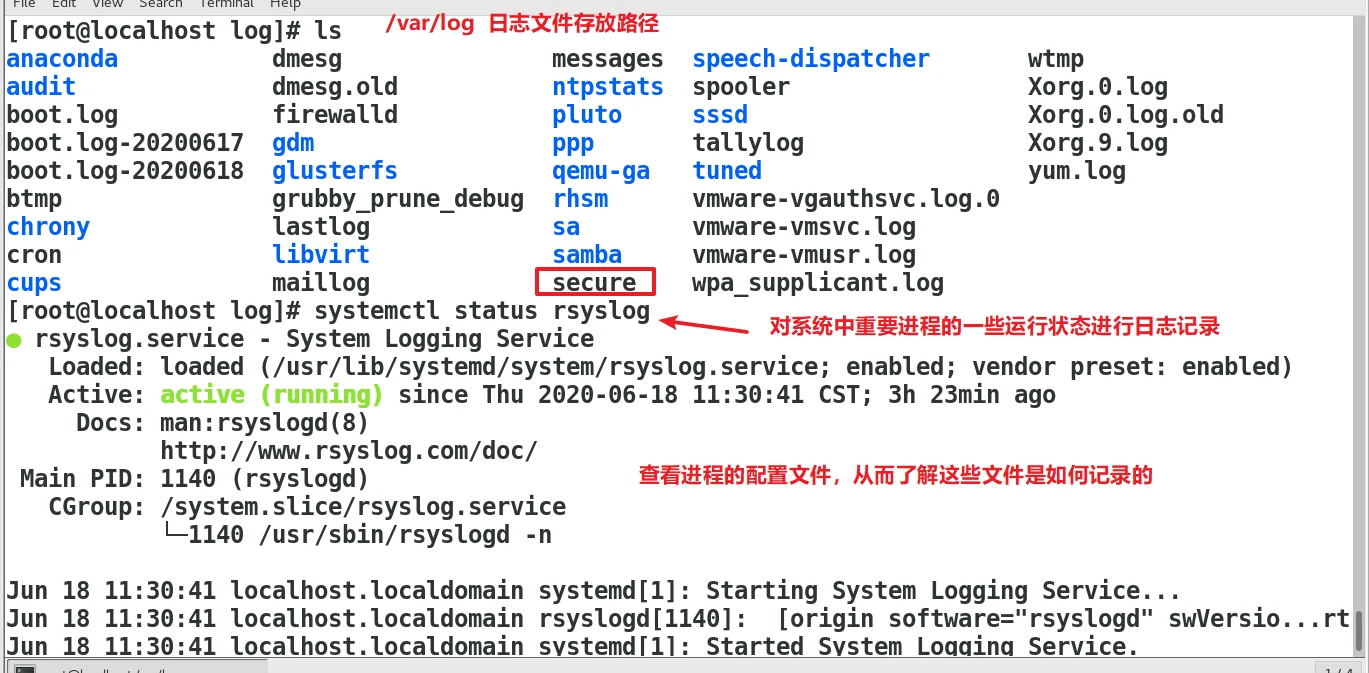1369x673 pixels.
Task: Select the vmware-vgauthsvc.log.0 file name
Action: pyautogui.click(x=846, y=199)
